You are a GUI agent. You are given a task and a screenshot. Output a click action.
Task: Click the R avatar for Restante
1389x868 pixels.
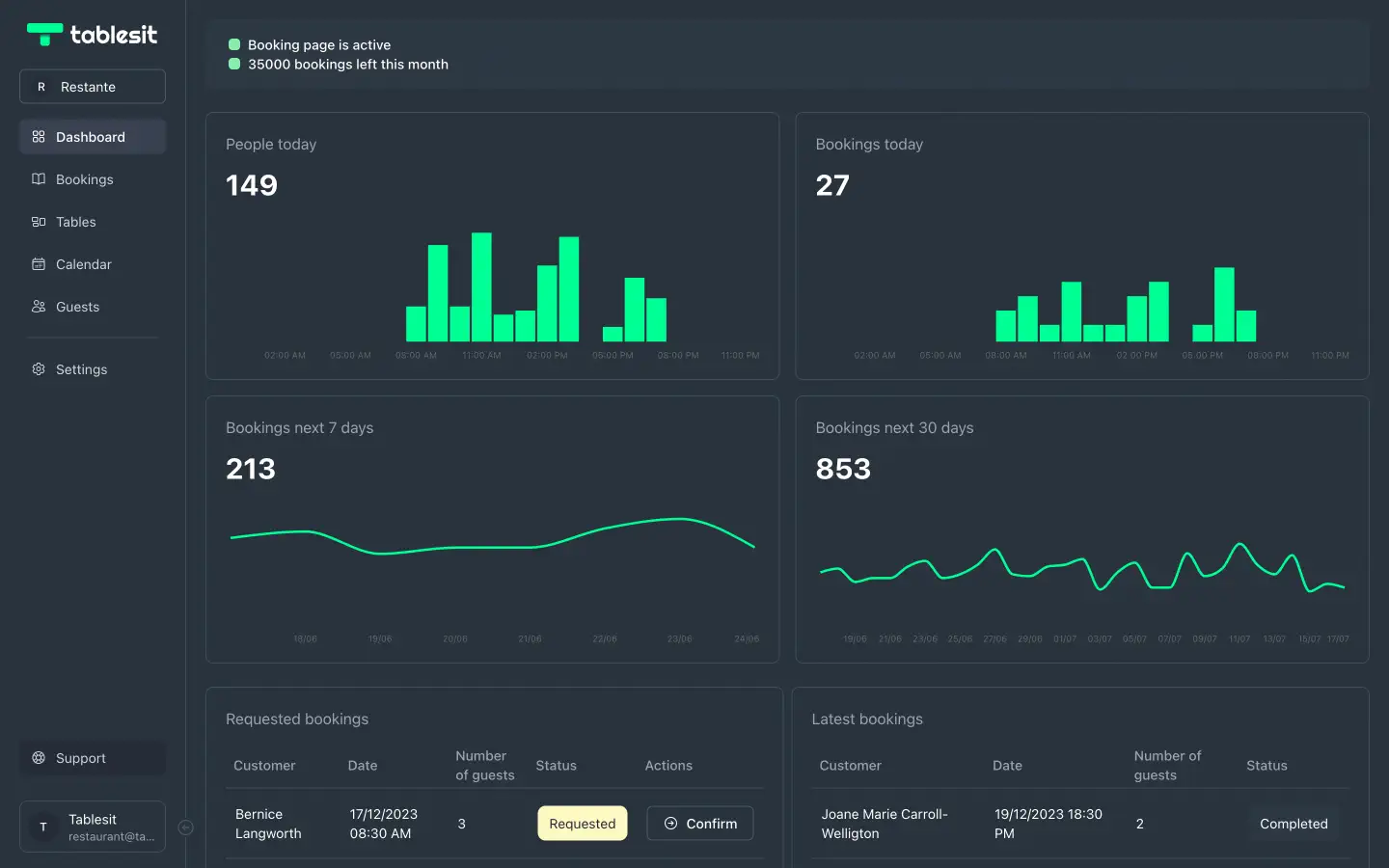coord(41,87)
